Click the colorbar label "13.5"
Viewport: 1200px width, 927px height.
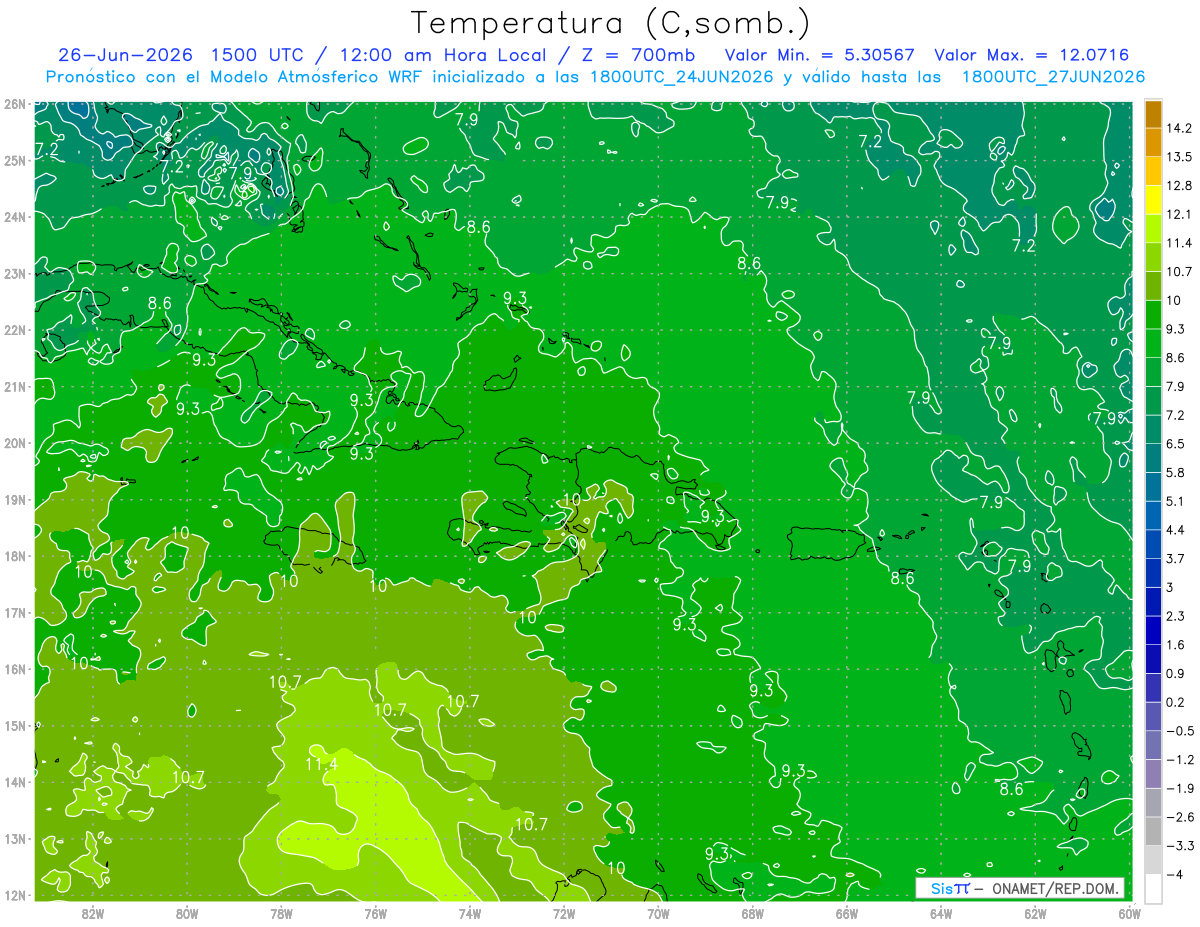pyautogui.click(x=1179, y=157)
